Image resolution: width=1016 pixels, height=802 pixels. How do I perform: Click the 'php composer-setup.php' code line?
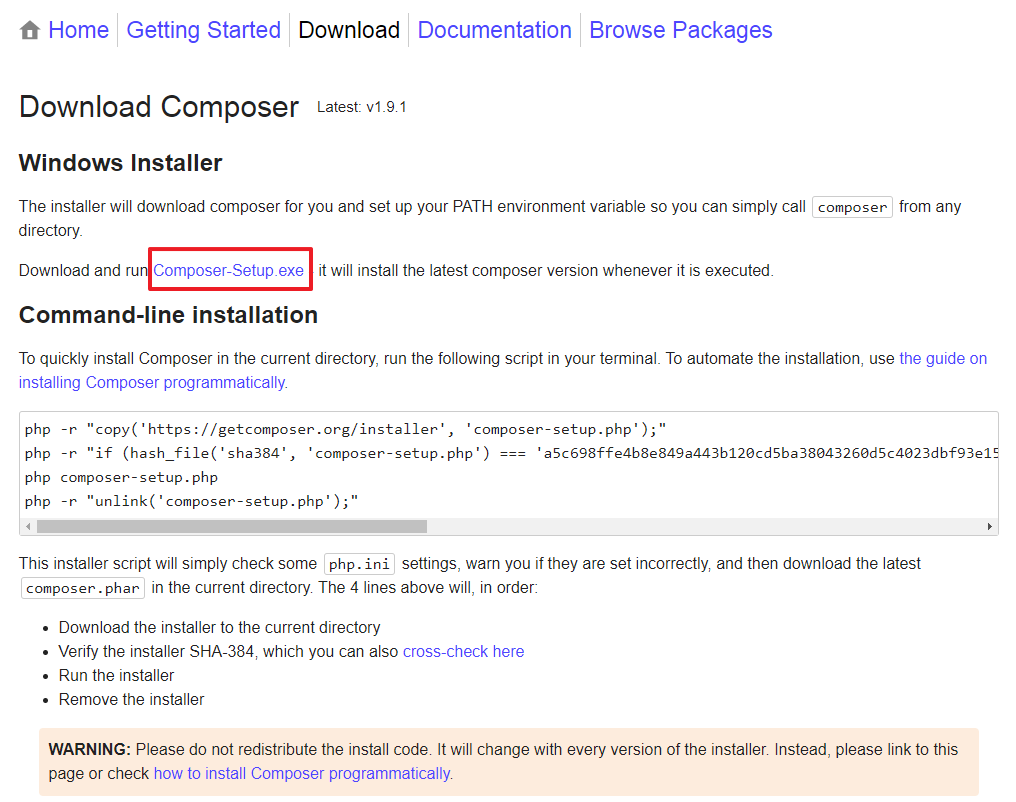pyautogui.click(x=121, y=477)
